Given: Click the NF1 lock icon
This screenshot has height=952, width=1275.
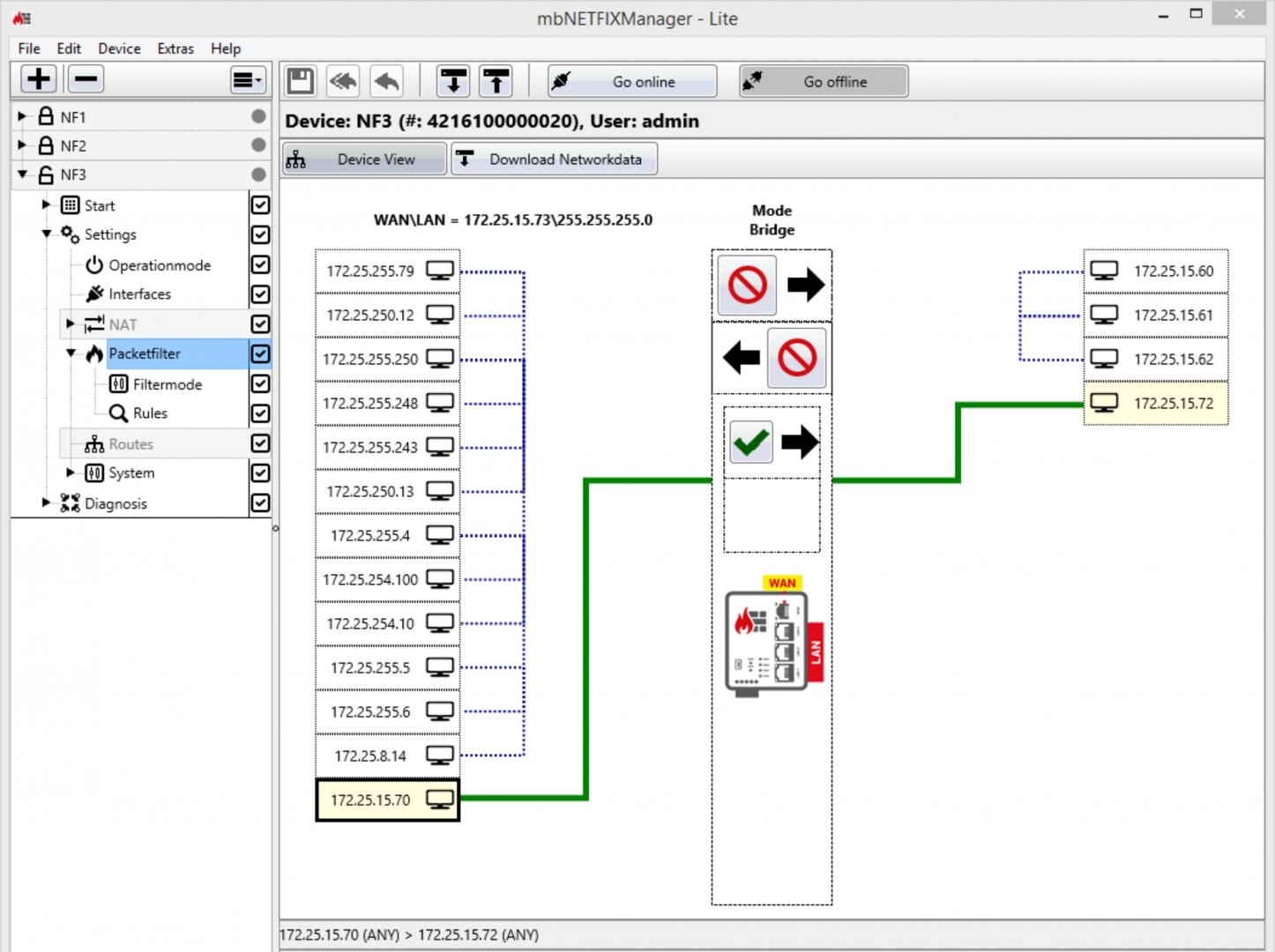Looking at the screenshot, I should [x=46, y=115].
